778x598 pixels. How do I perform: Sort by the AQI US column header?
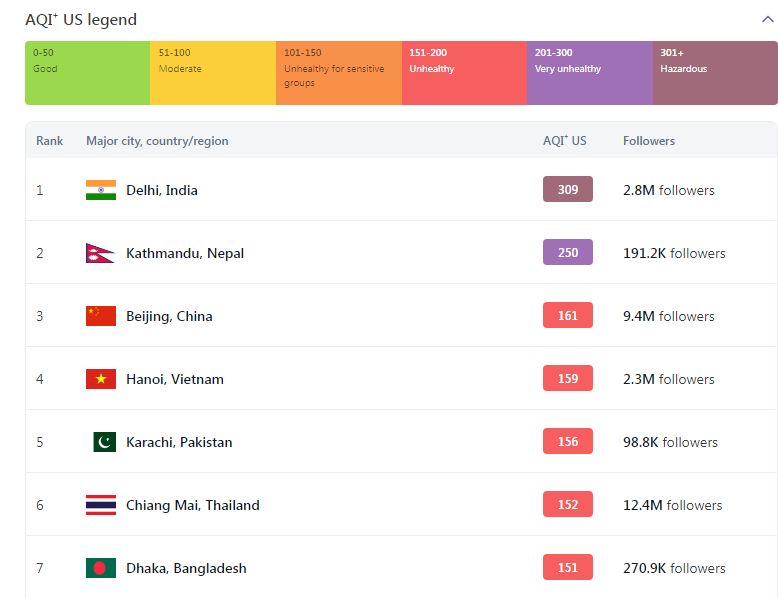pos(565,141)
